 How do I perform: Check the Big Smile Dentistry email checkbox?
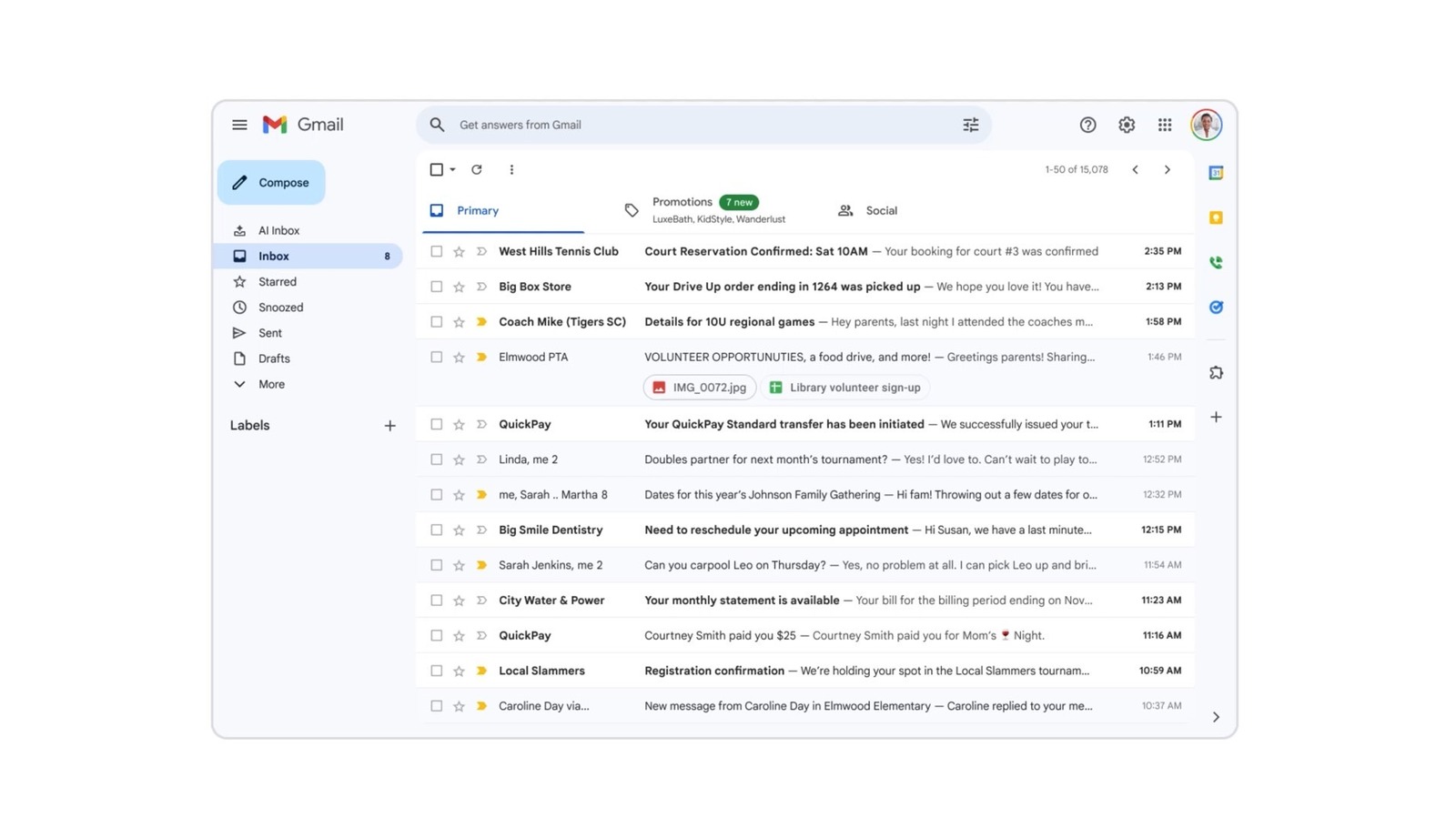point(437,530)
